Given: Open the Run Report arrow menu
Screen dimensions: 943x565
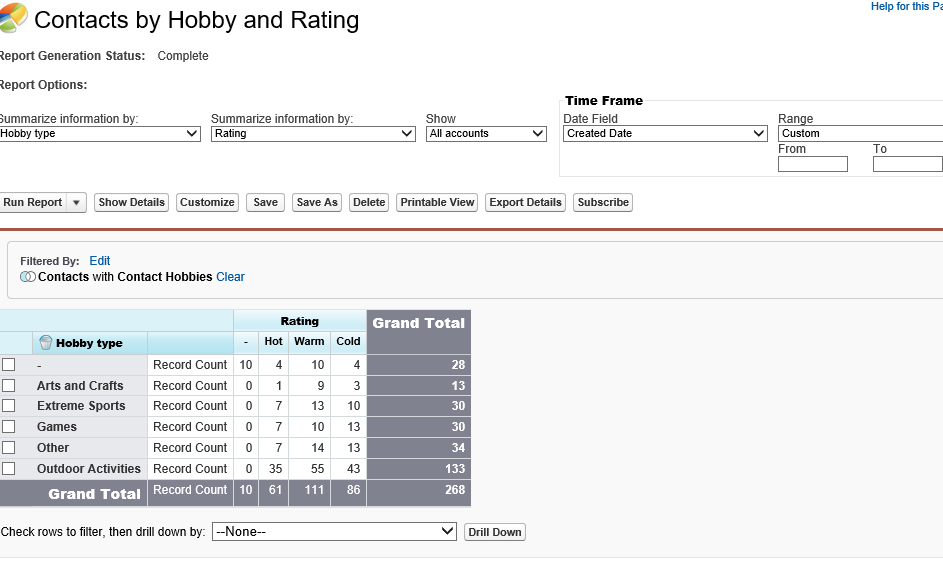Looking at the screenshot, I should click(76, 202).
